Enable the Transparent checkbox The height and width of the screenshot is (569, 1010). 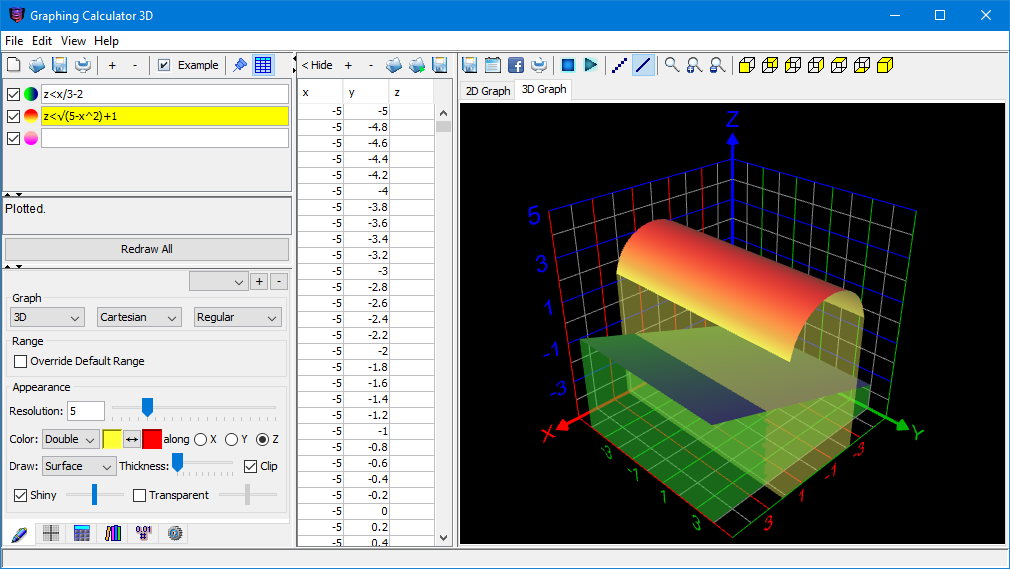pos(140,495)
